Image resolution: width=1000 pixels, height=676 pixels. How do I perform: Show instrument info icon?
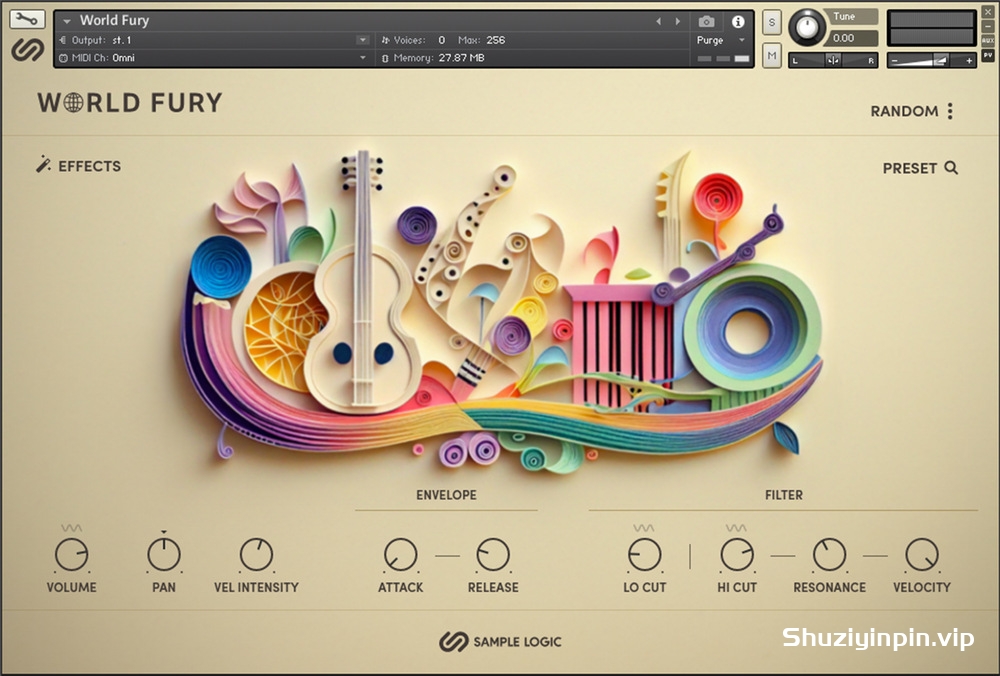click(x=738, y=22)
